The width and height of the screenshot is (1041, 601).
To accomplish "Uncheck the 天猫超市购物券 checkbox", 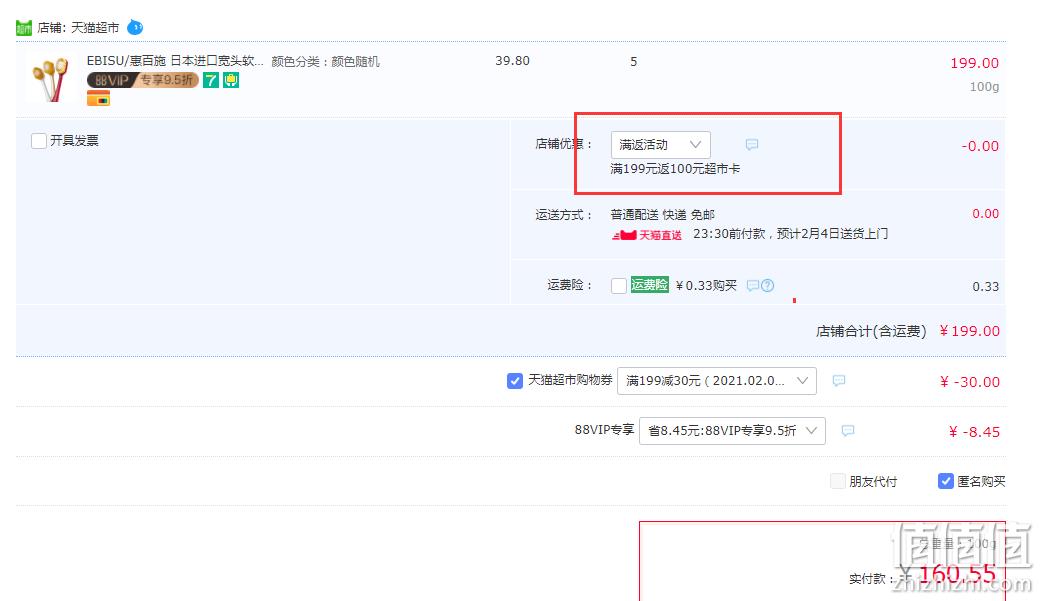I will [515, 381].
